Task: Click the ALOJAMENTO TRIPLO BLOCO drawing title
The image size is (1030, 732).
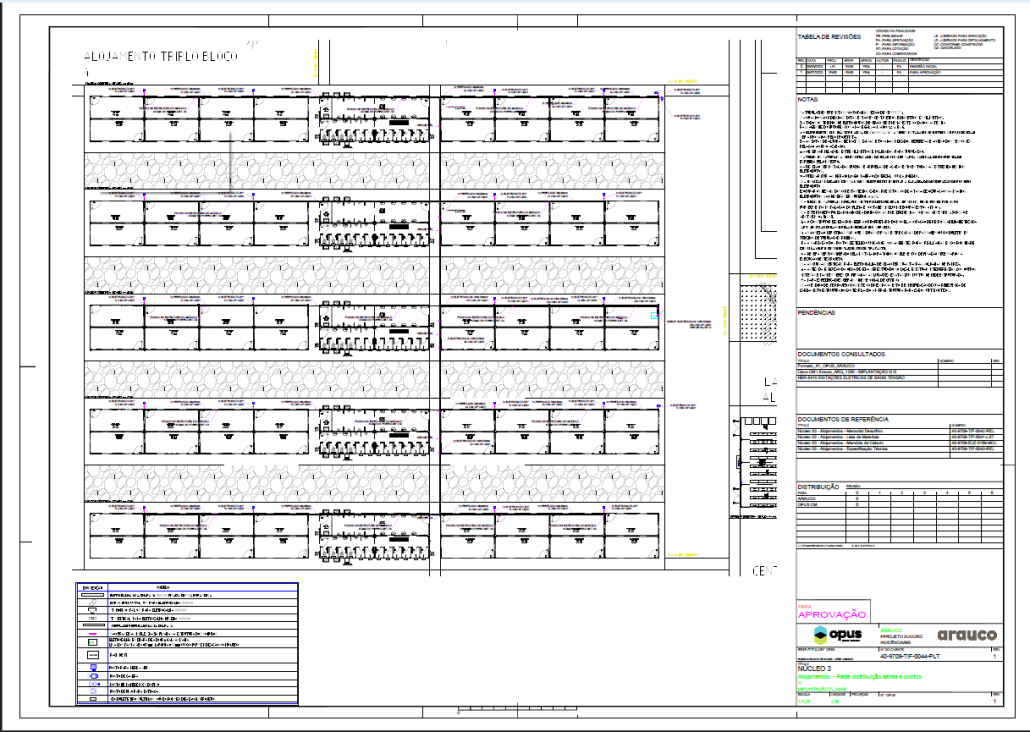Action: click(161, 57)
